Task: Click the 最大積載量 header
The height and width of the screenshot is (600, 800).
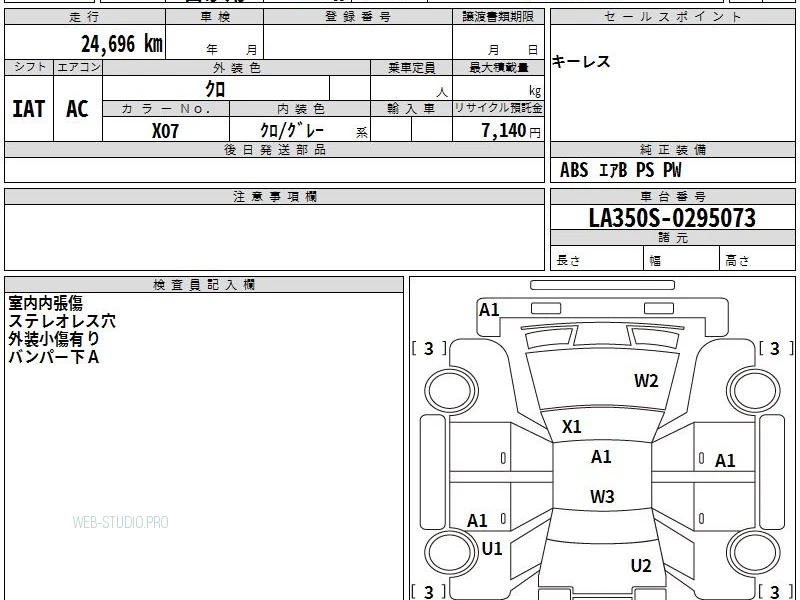Action: click(x=498, y=68)
